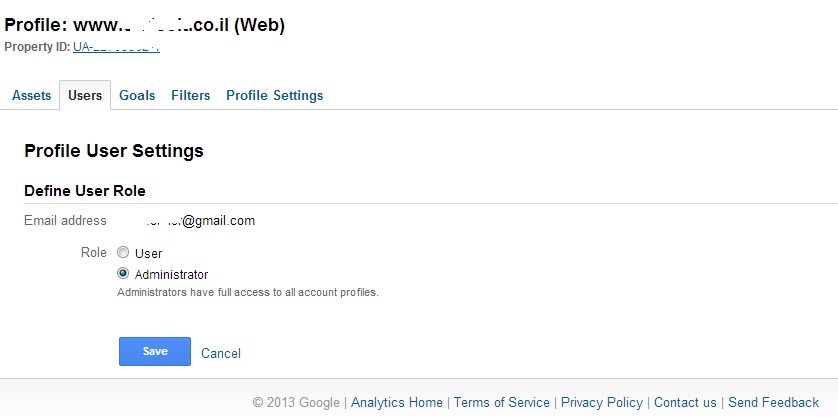Select the Users tab
The height and width of the screenshot is (418, 838).
[85, 96]
